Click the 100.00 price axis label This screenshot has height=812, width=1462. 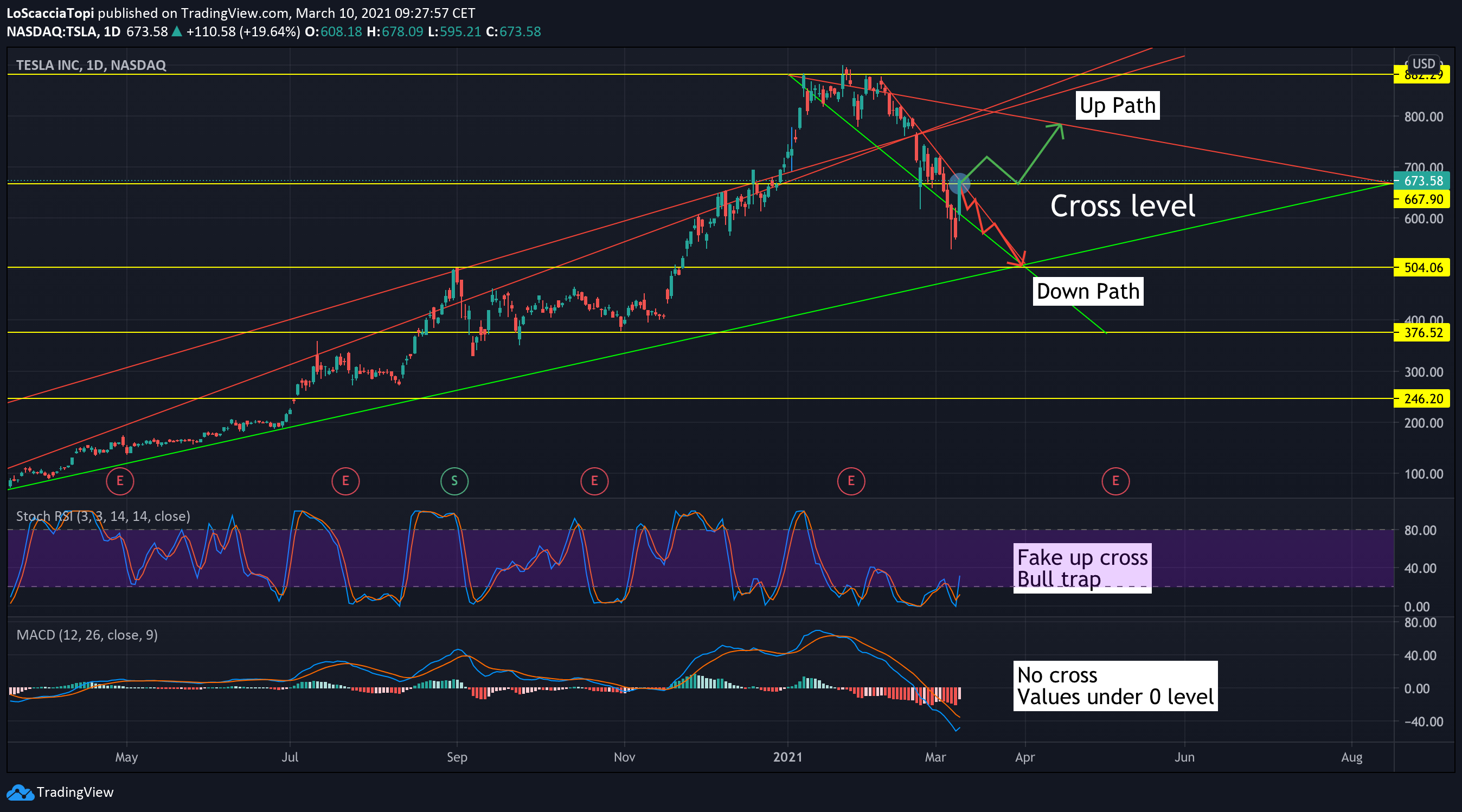1423,474
